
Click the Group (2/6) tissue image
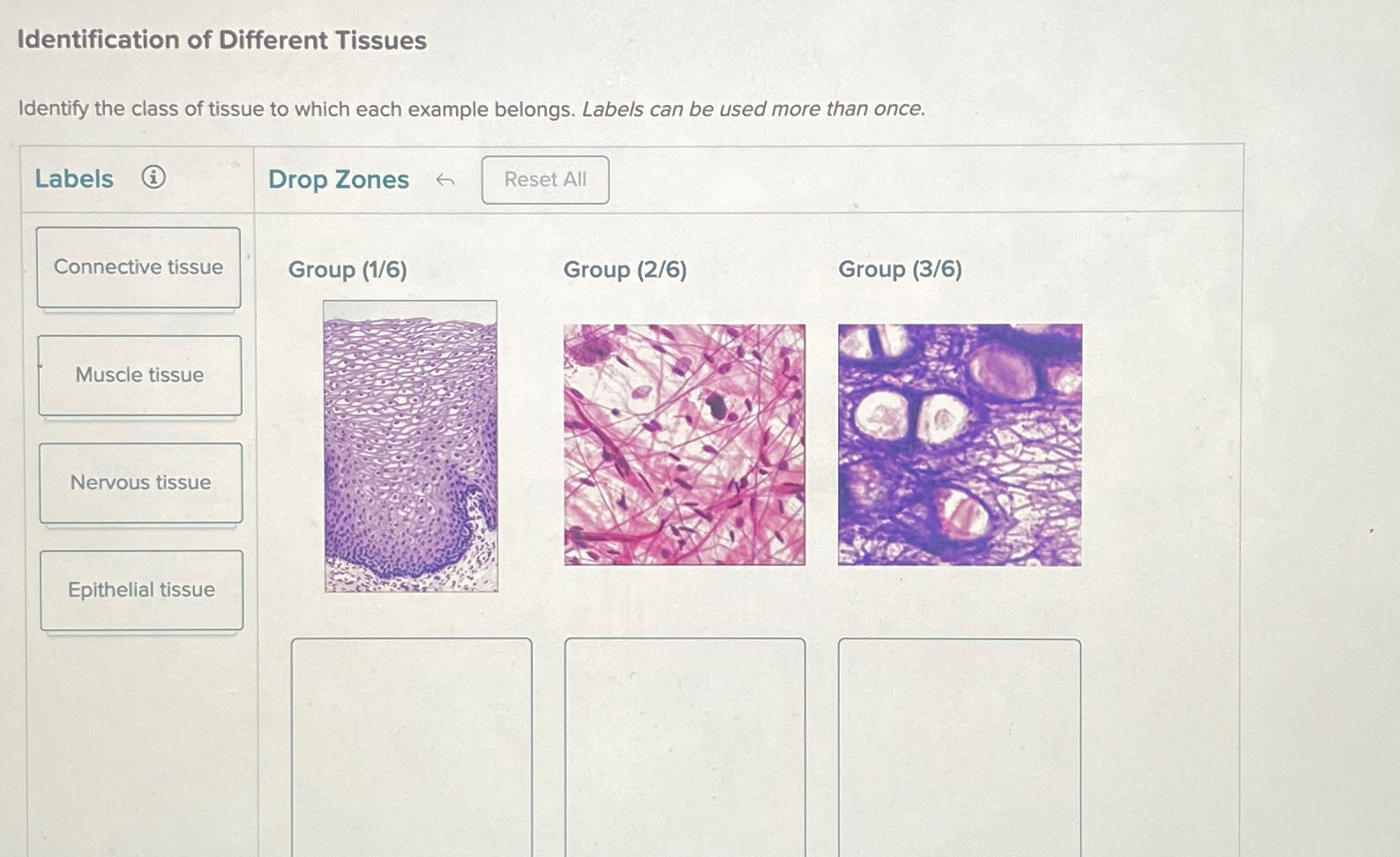[x=685, y=443]
